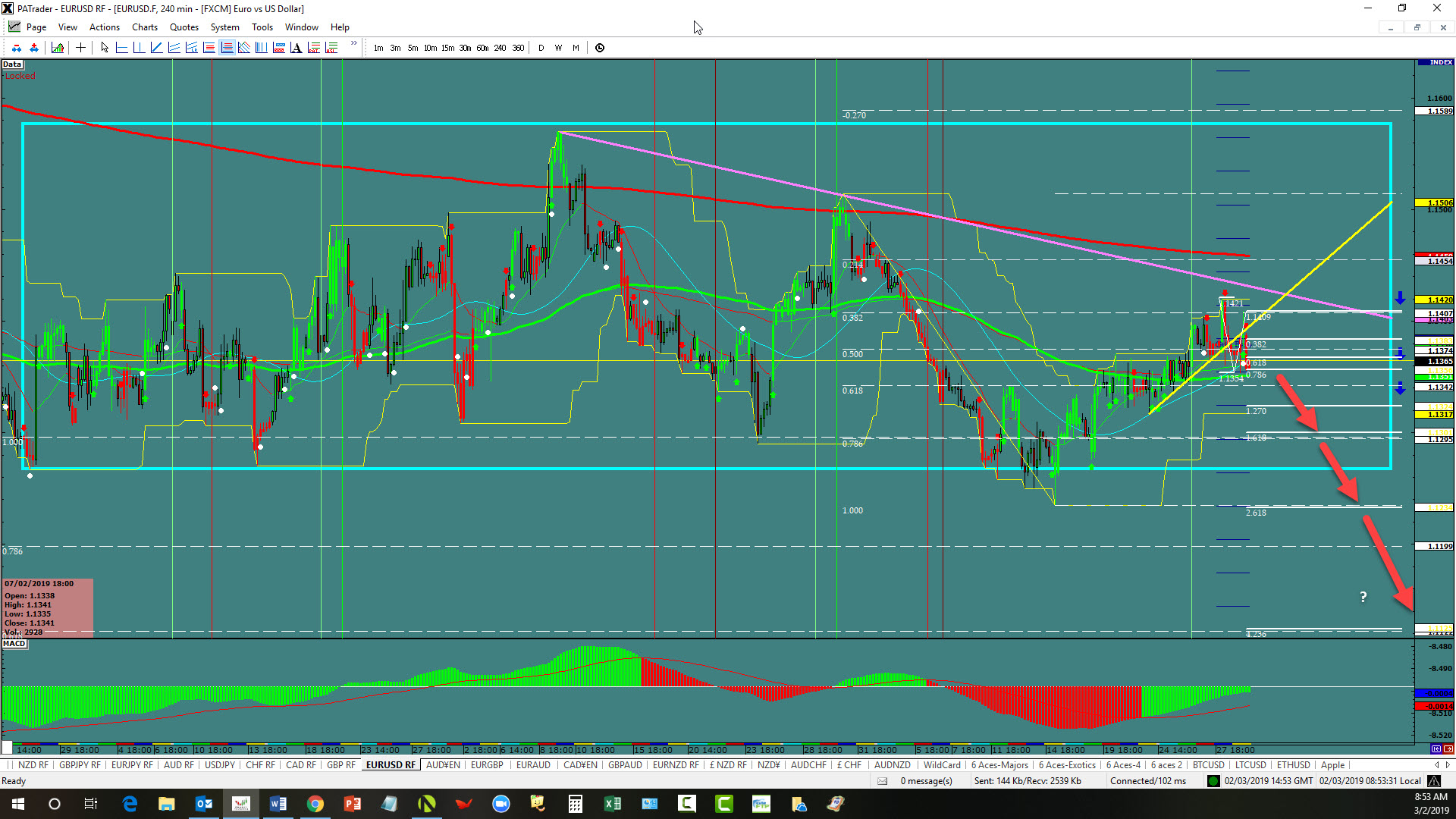Click the highlighted Fibonacci extension tool
The width and height of the screenshot is (1456, 819).
(x=227, y=48)
